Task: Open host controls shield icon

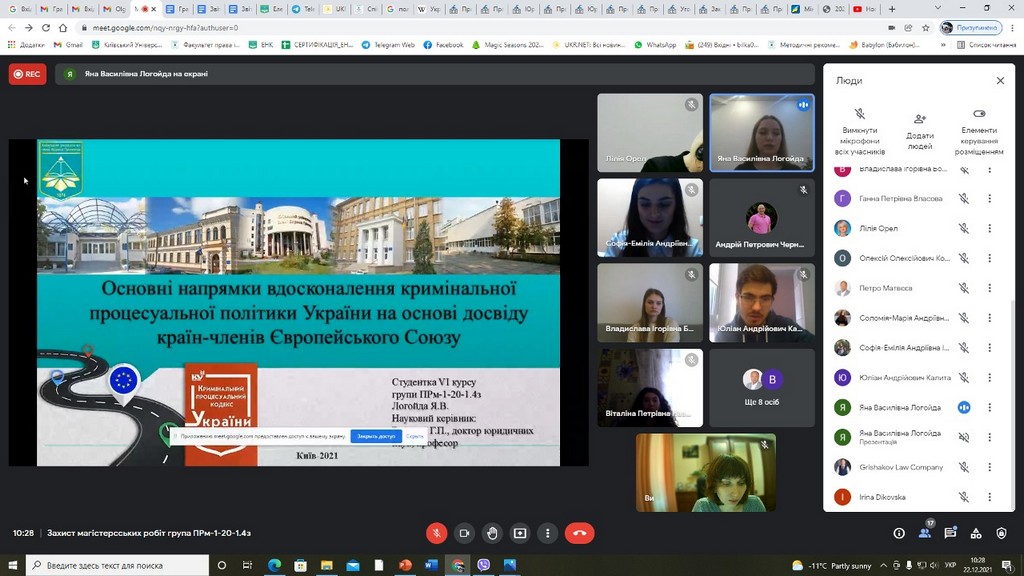Action: point(1002,534)
